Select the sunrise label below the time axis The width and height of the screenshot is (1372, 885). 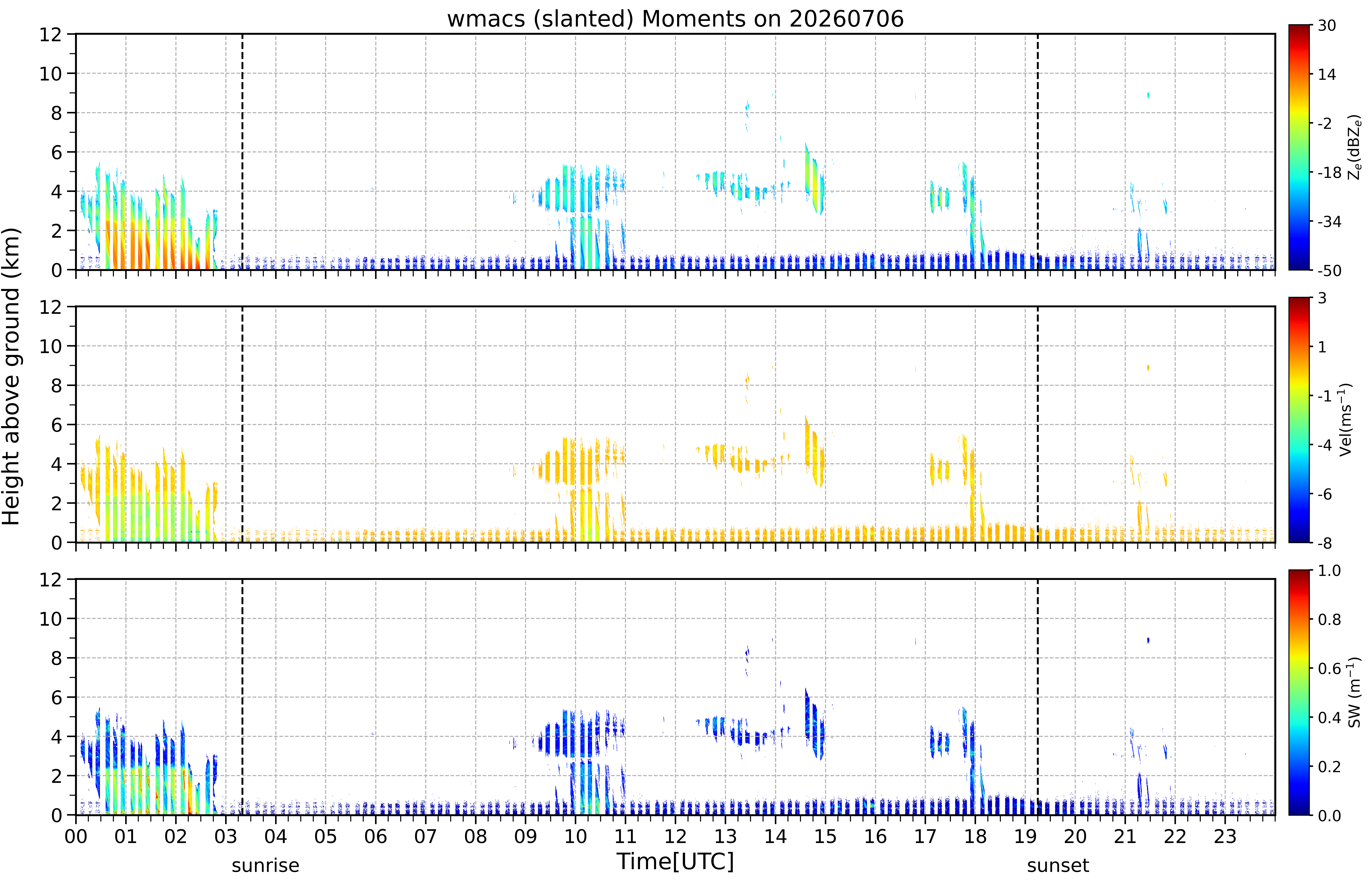265,865
